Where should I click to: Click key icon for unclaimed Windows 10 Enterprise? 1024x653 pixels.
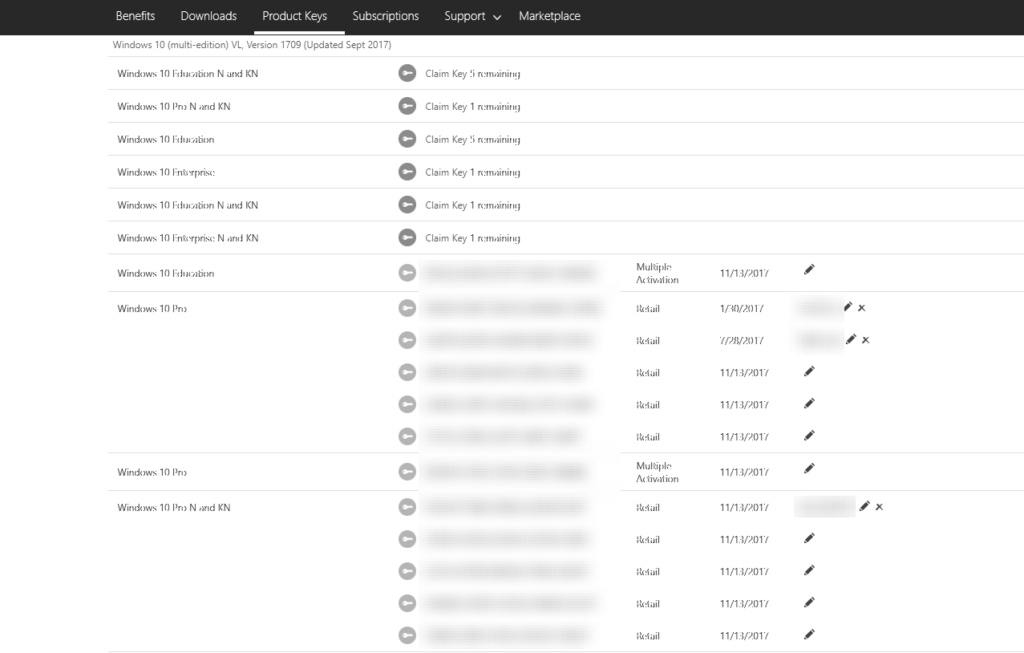click(407, 172)
